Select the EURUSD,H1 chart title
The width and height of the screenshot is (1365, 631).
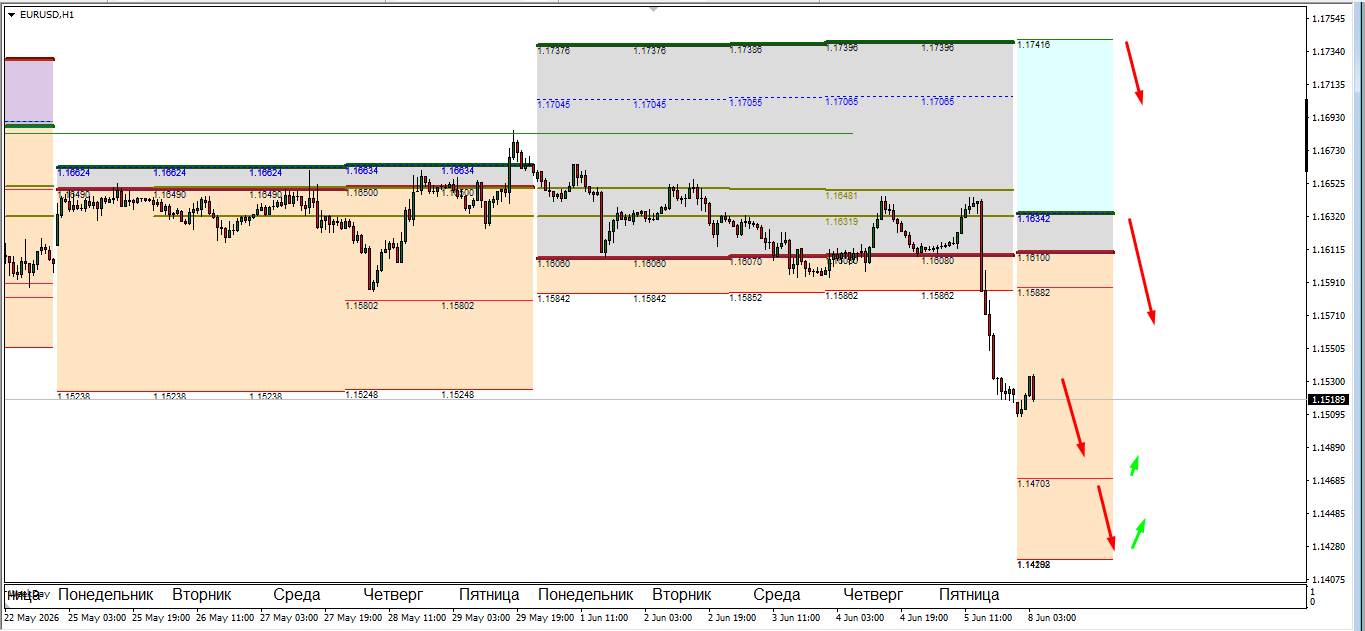pyautogui.click(x=47, y=15)
